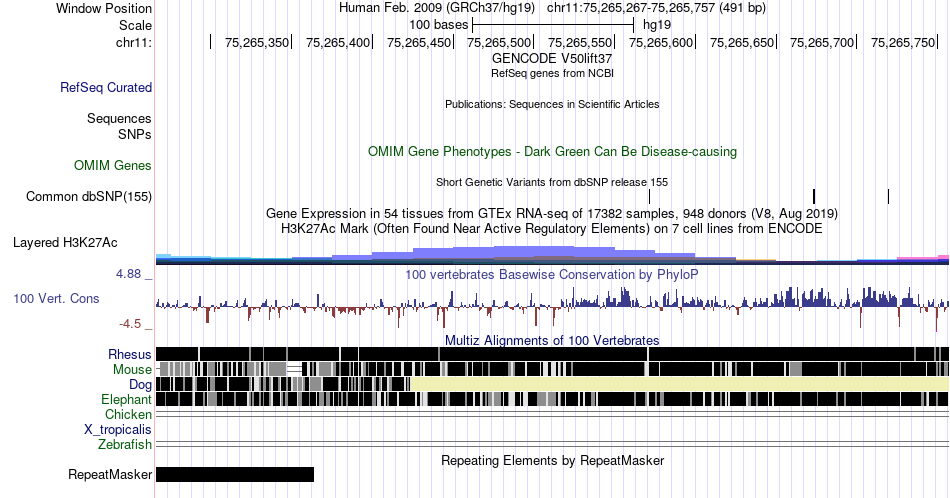Viewport: 950px width, 498px height.
Task: Click the first dbSNP variant tick mark
Action: click(649, 196)
